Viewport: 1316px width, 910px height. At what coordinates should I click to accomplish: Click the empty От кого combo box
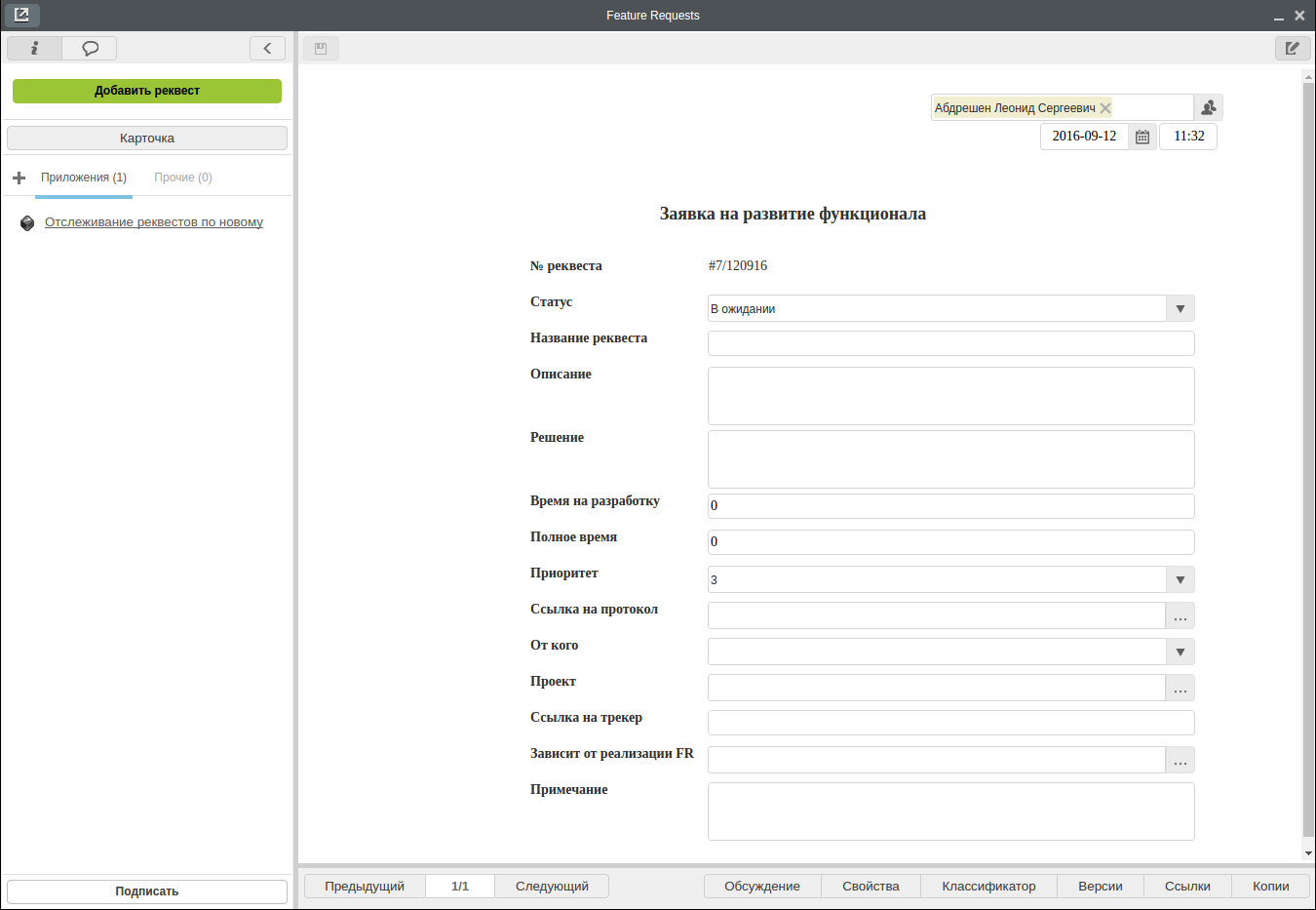pyautogui.click(x=937, y=652)
